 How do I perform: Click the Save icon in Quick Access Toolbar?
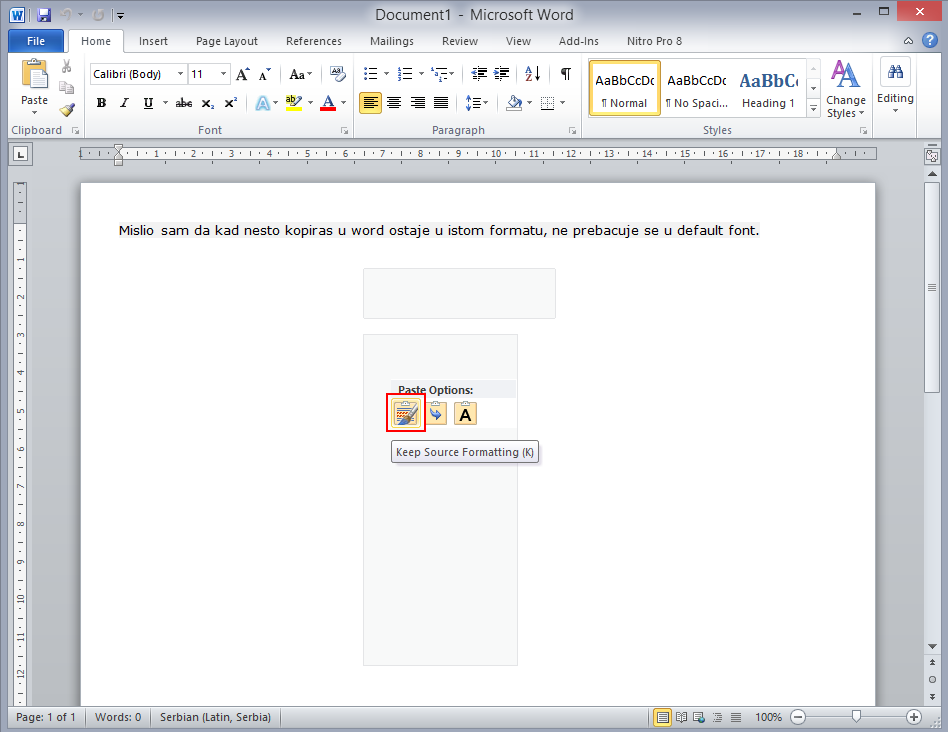click(44, 15)
